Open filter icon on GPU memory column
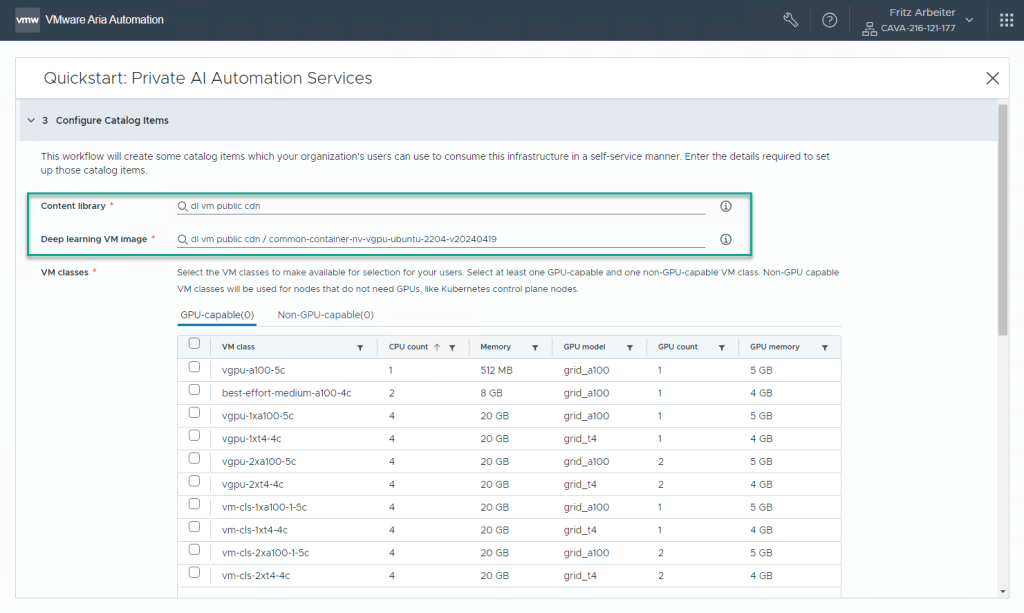Screen dimensions: 1024x613 (x=824, y=347)
